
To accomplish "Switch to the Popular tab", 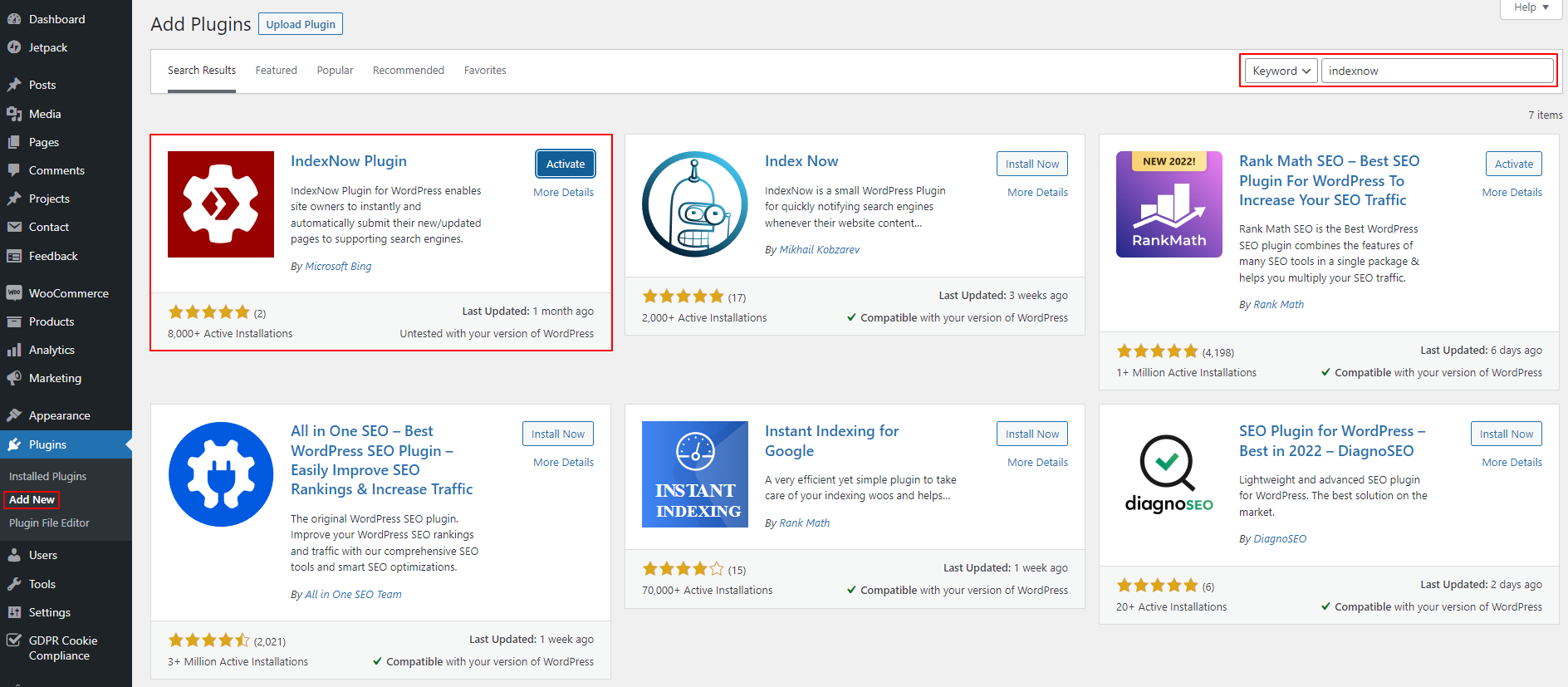I will pos(335,71).
